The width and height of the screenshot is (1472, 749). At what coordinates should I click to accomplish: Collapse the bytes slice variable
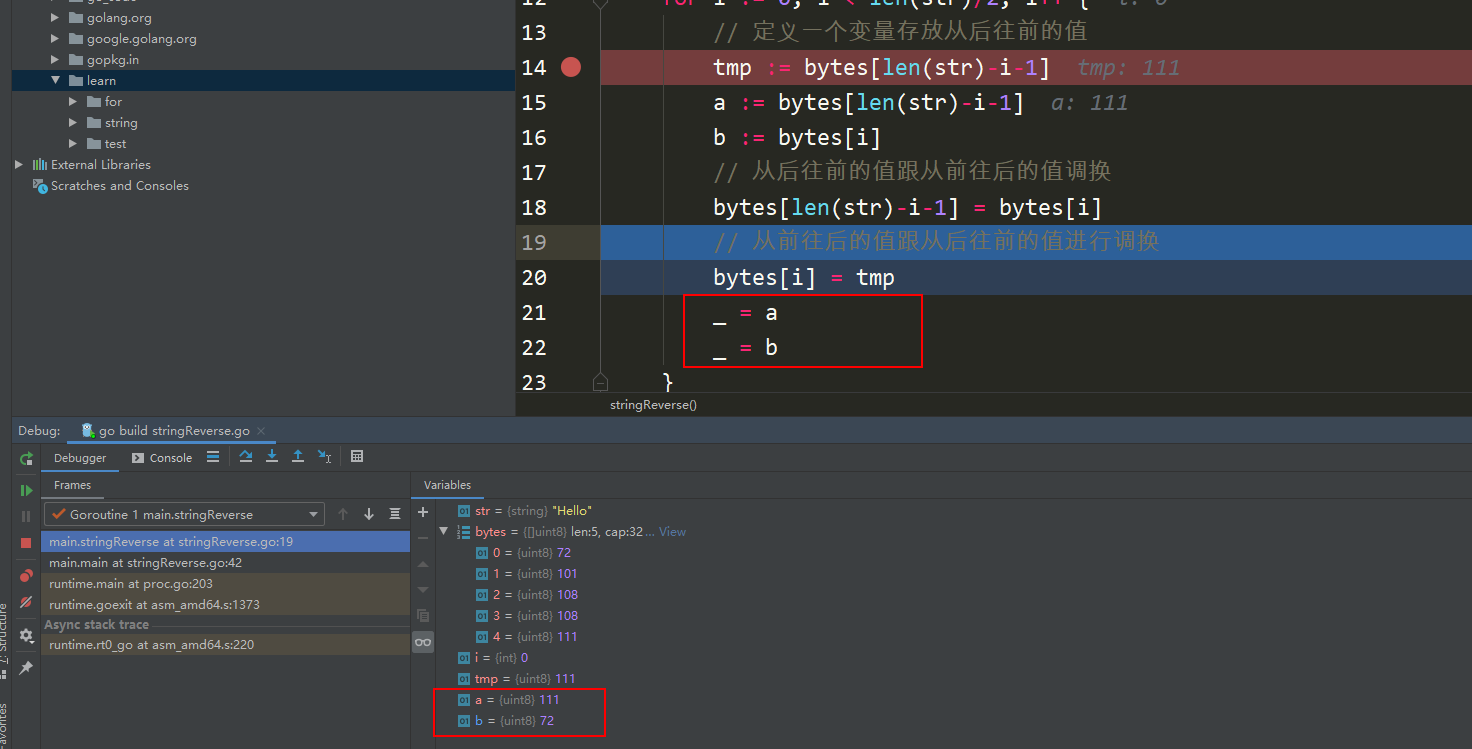click(x=444, y=532)
